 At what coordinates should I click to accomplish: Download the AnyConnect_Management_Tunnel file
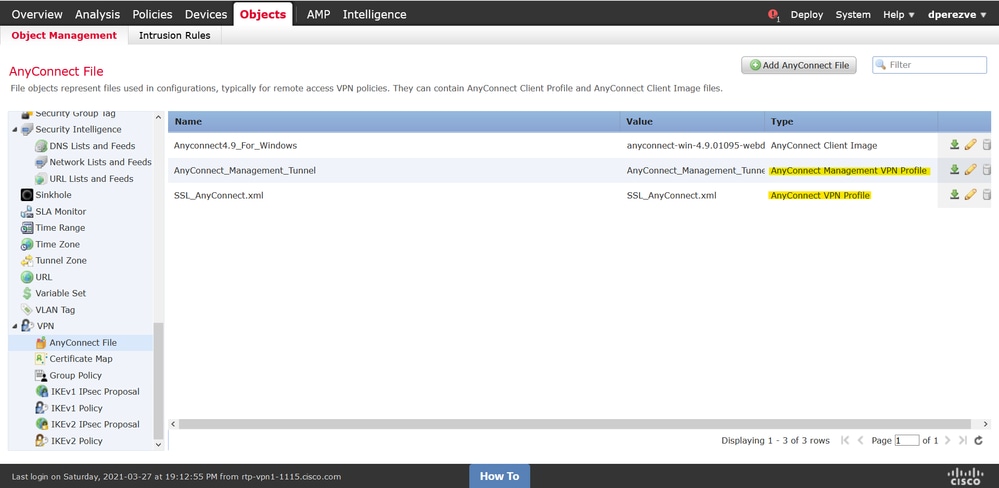tap(954, 169)
